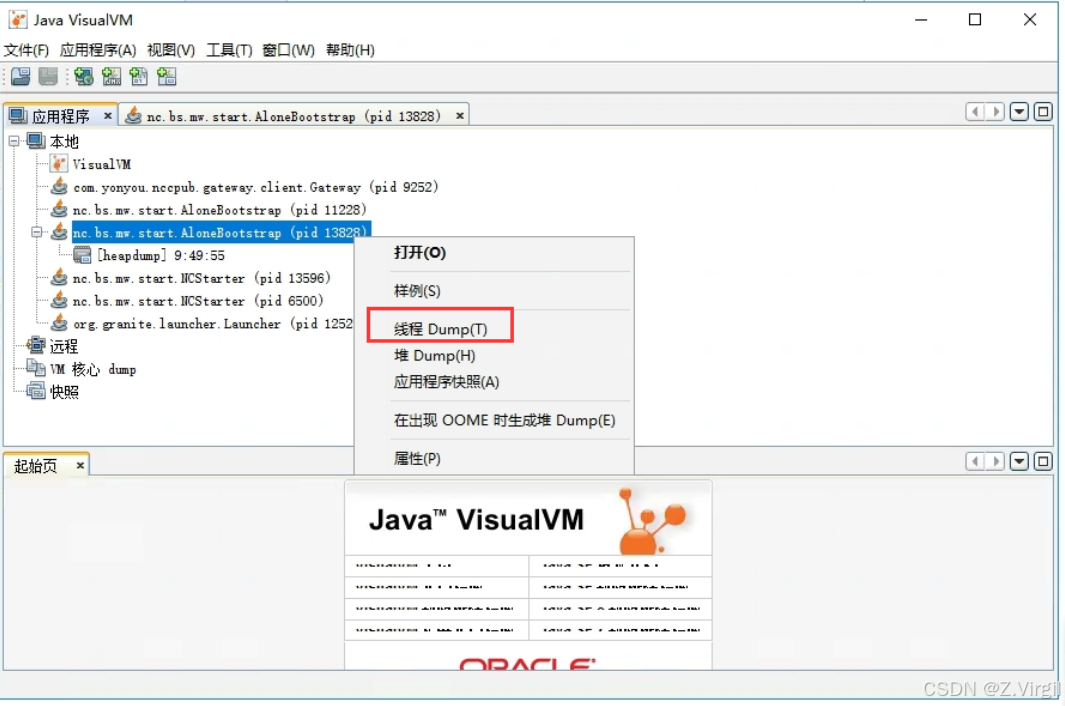Maximize the upper pane window

[1043, 111]
